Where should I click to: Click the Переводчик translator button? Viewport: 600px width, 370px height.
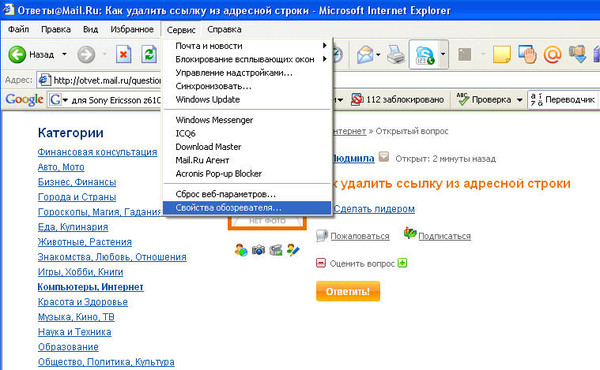point(562,99)
